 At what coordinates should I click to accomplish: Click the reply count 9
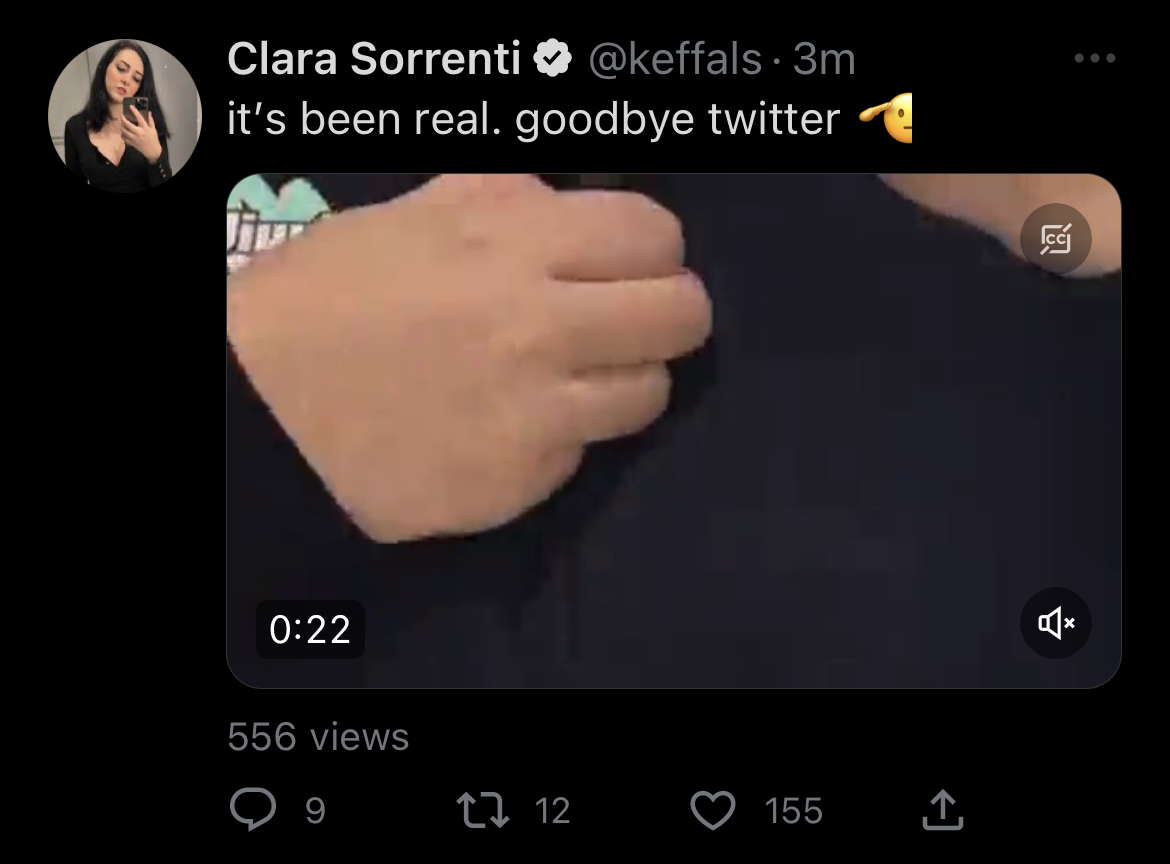(x=316, y=810)
